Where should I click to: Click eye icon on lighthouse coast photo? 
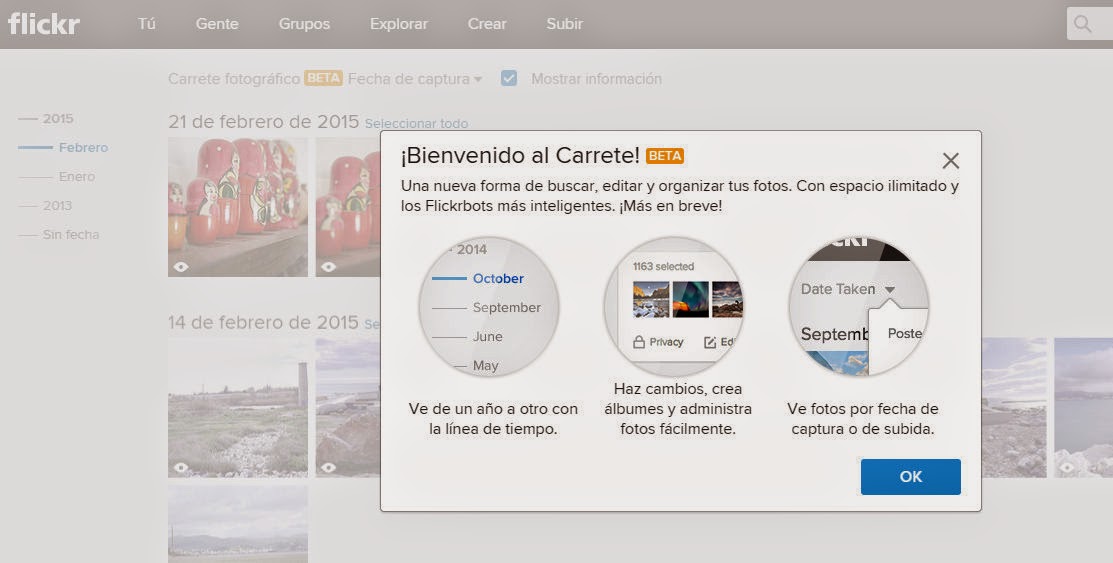click(181, 467)
